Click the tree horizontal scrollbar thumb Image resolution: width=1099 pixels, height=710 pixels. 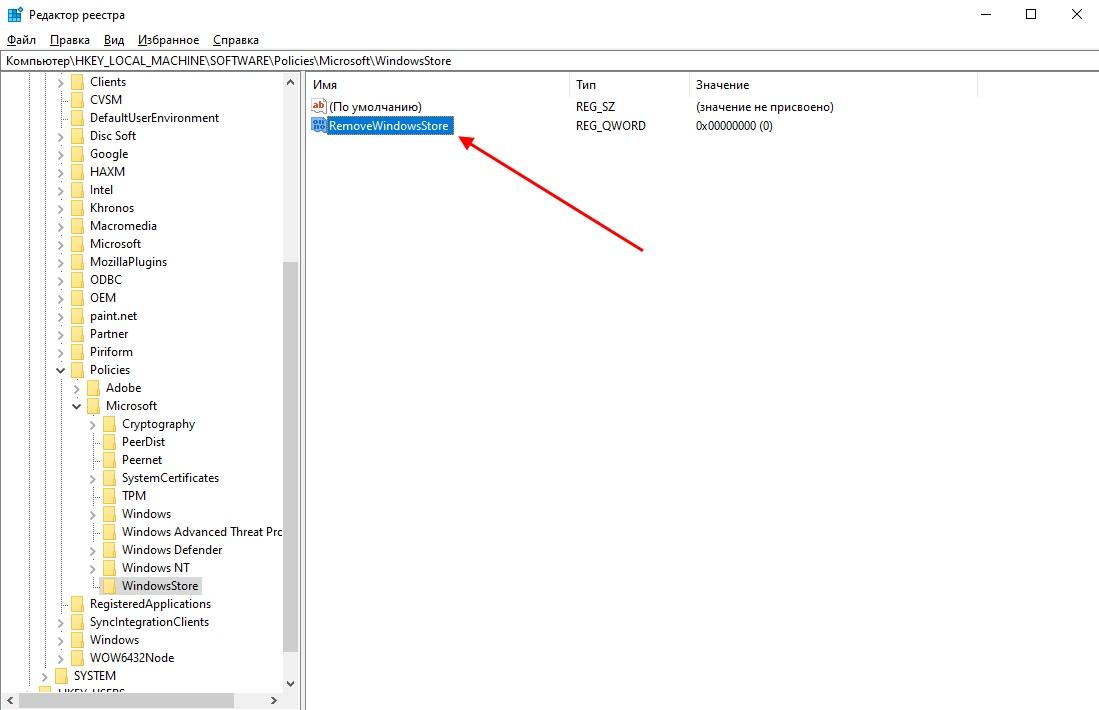126,700
